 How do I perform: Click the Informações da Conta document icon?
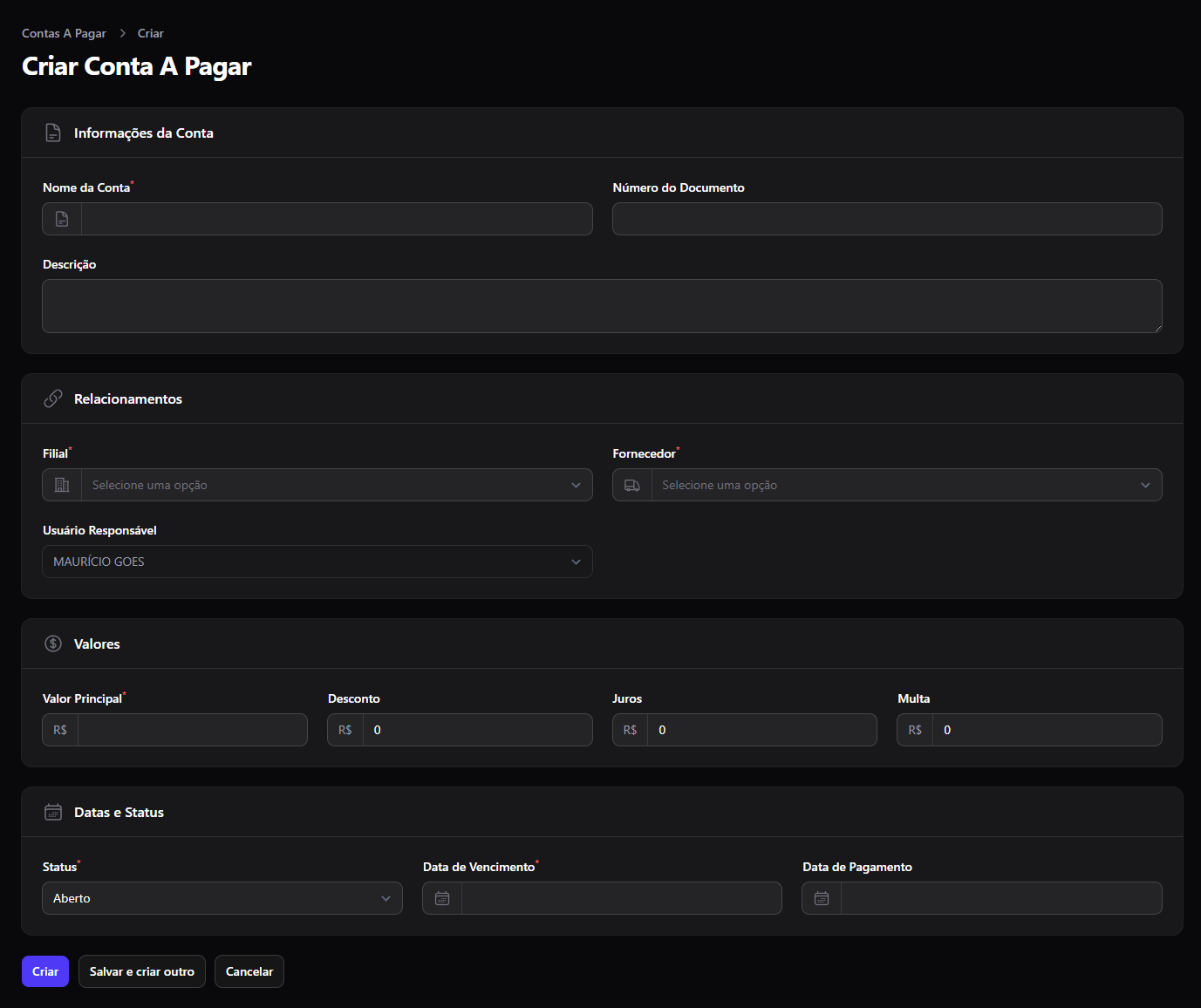(53, 133)
